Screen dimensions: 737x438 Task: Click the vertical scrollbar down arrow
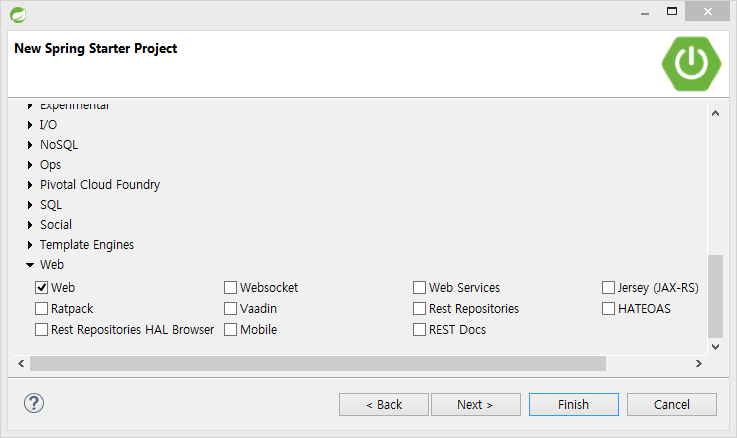coord(715,347)
